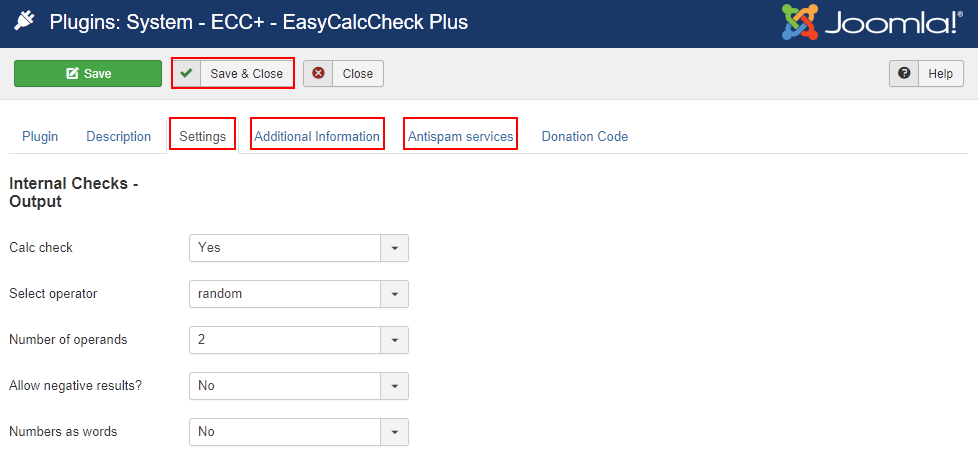Viewport: 978px width, 451px height.
Task: Click the question mark Help icon
Action: click(904, 74)
